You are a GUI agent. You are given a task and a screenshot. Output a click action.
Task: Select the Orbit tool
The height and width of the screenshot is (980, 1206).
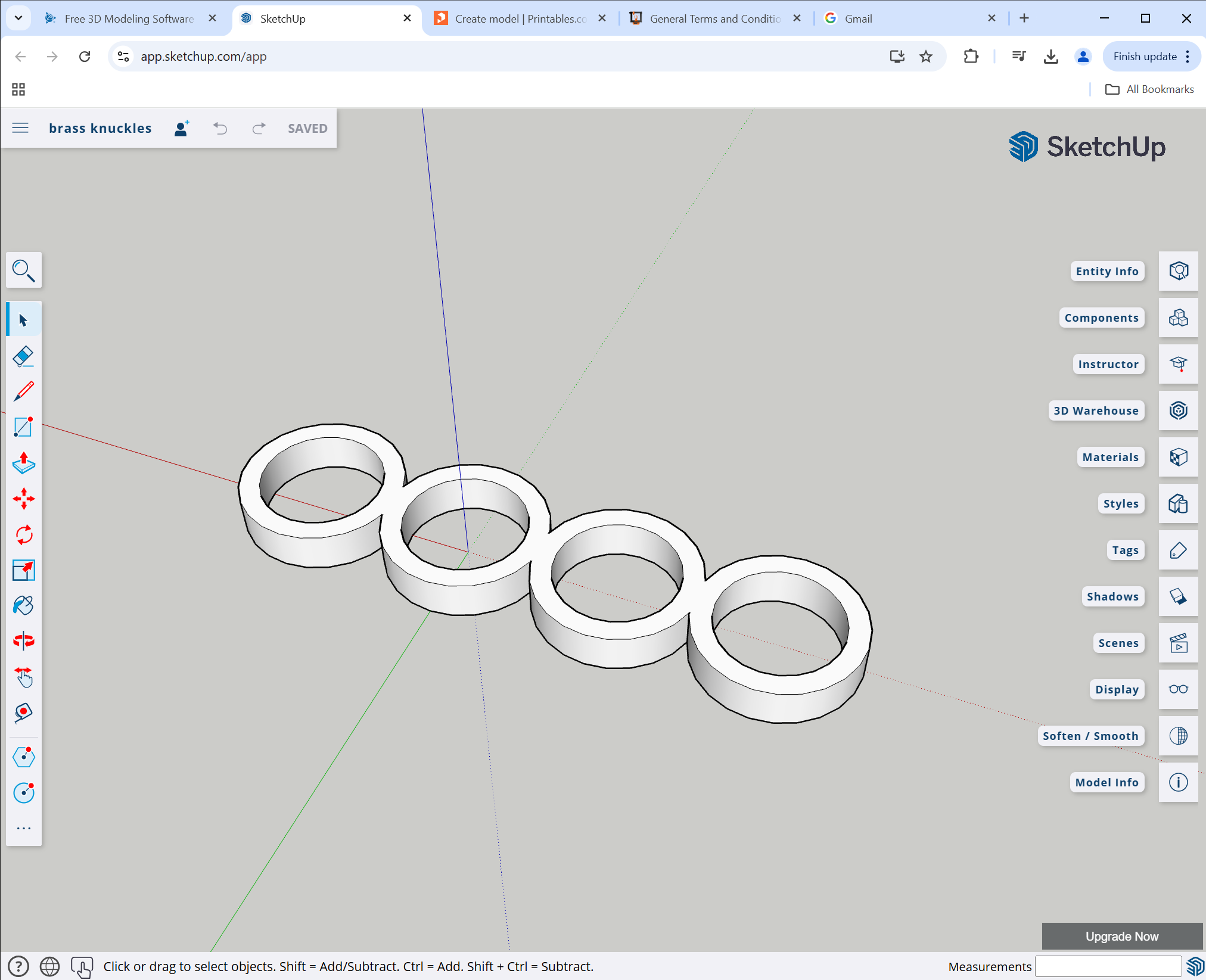pyautogui.click(x=24, y=642)
